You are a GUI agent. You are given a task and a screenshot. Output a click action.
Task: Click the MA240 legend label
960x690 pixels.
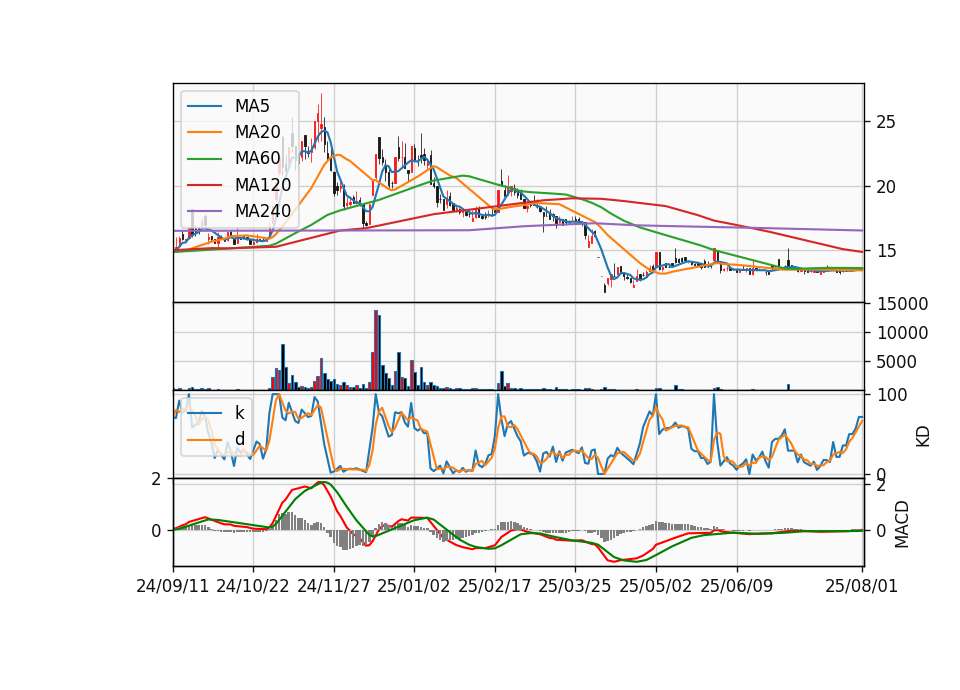click(263, 211)
